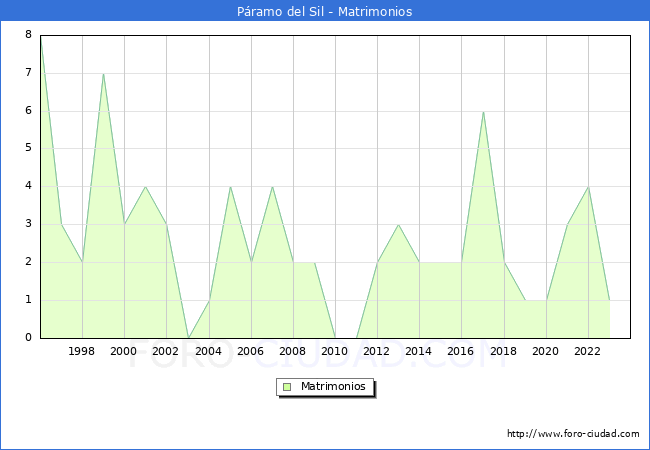The image size is (650, 450).
Task: Click the y-axis value 8
Action: point(28,34)
